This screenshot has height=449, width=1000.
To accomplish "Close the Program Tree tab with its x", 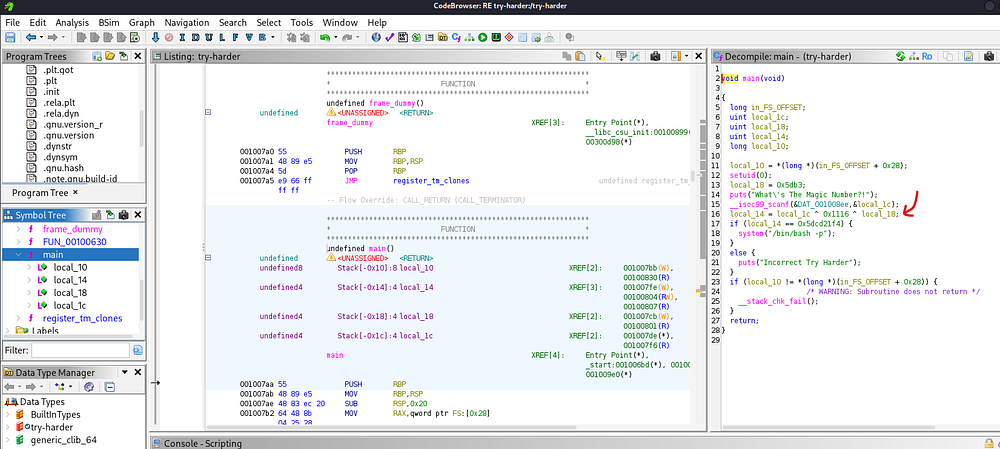I will [x=77, y=193].
